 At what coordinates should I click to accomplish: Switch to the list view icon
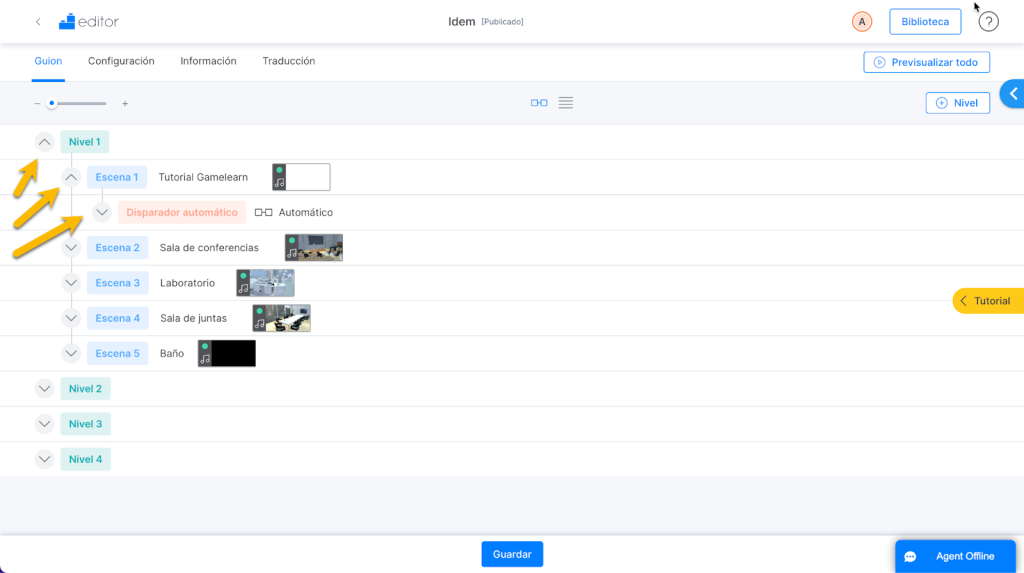[x=566, y=103]
